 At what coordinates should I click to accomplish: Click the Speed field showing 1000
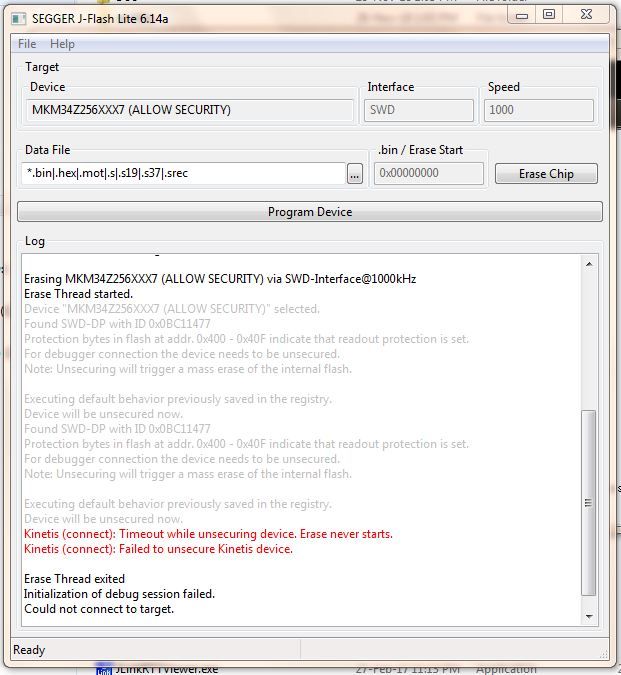click(x=539, y=110)
